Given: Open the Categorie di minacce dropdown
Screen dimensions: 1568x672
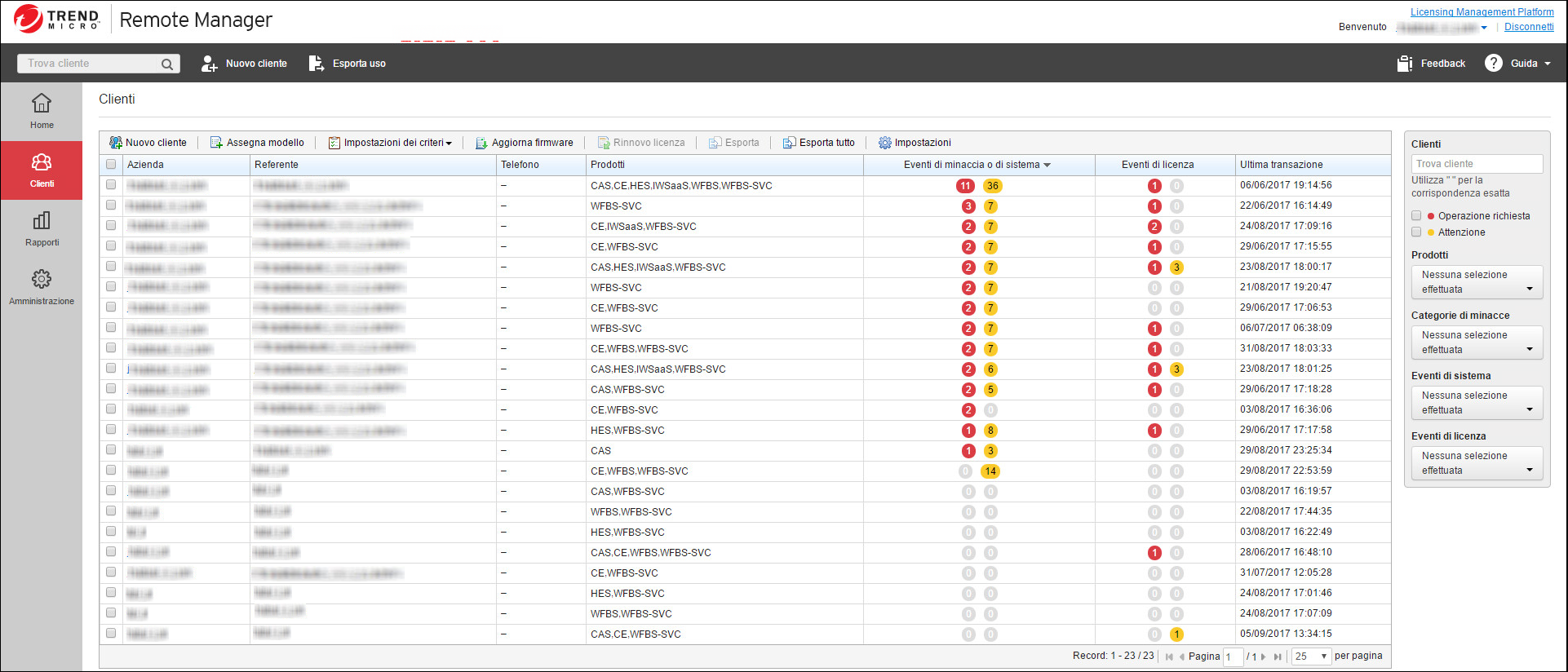Looking at the screenshot, I should (1477, 343).
